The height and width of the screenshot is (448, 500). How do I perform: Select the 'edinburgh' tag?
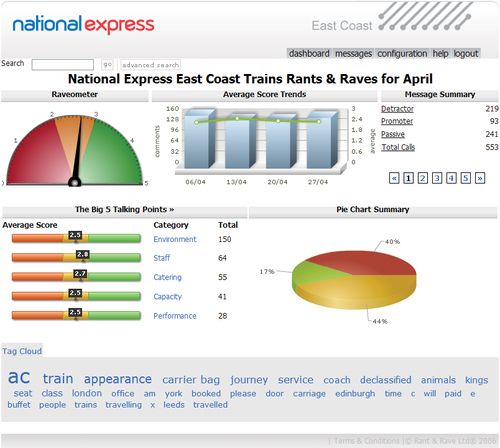click(355, 394)
